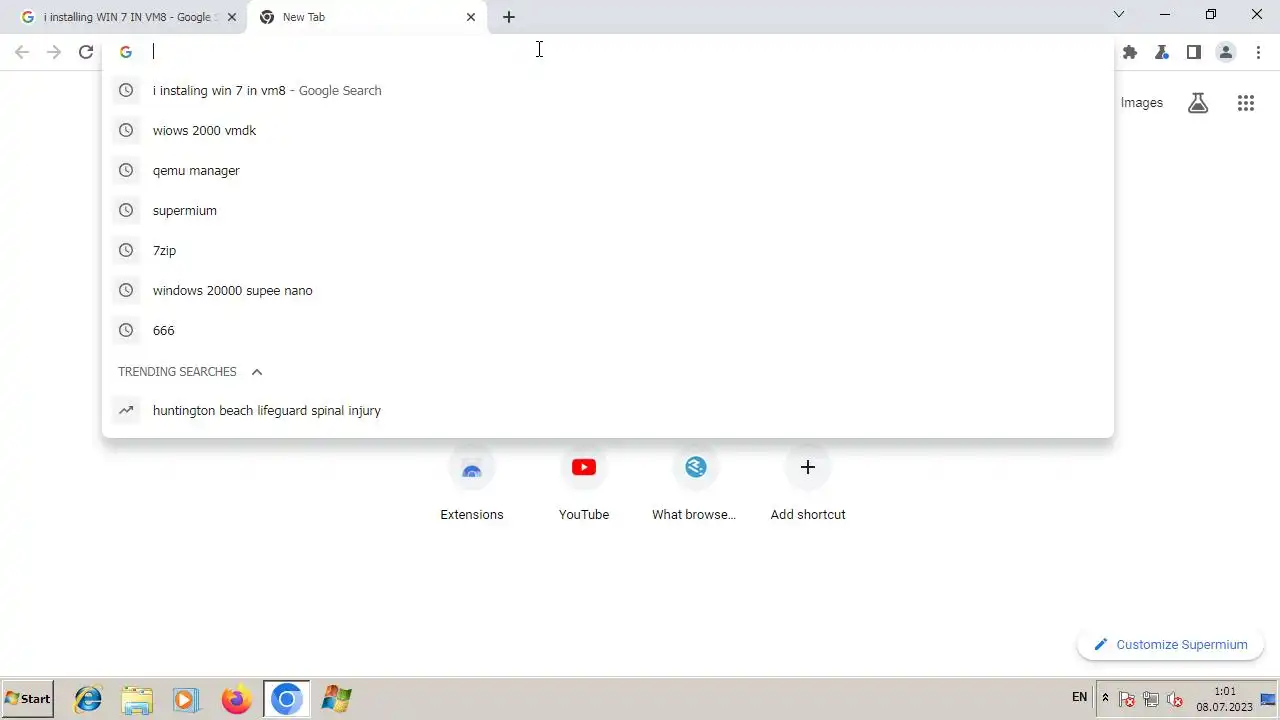This screenshot has height=720, width=1280.
Task: Launch Firefox from the taskbar
Action: tap(237, 699)
